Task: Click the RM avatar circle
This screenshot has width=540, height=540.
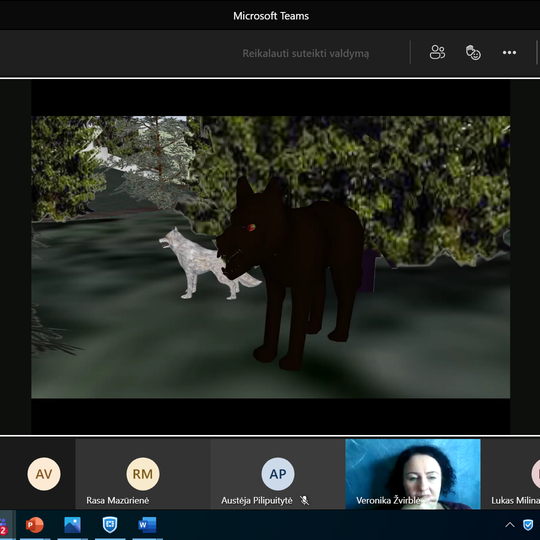Action: click(143, 474)
